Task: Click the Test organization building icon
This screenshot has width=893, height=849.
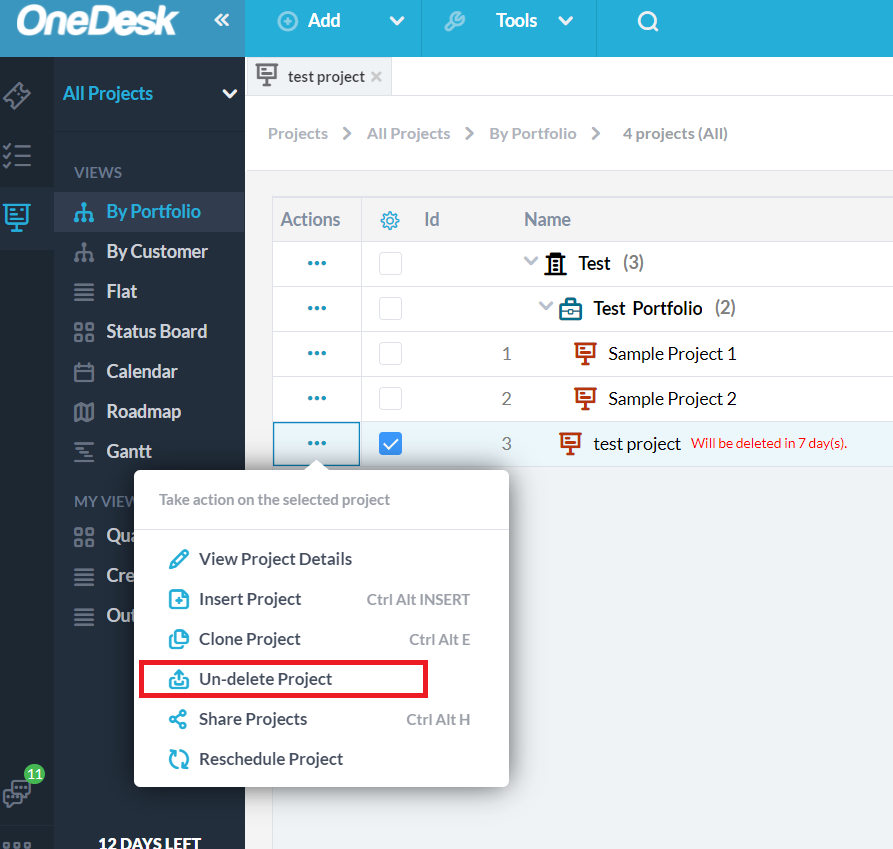Action: [x=555, y=264]
